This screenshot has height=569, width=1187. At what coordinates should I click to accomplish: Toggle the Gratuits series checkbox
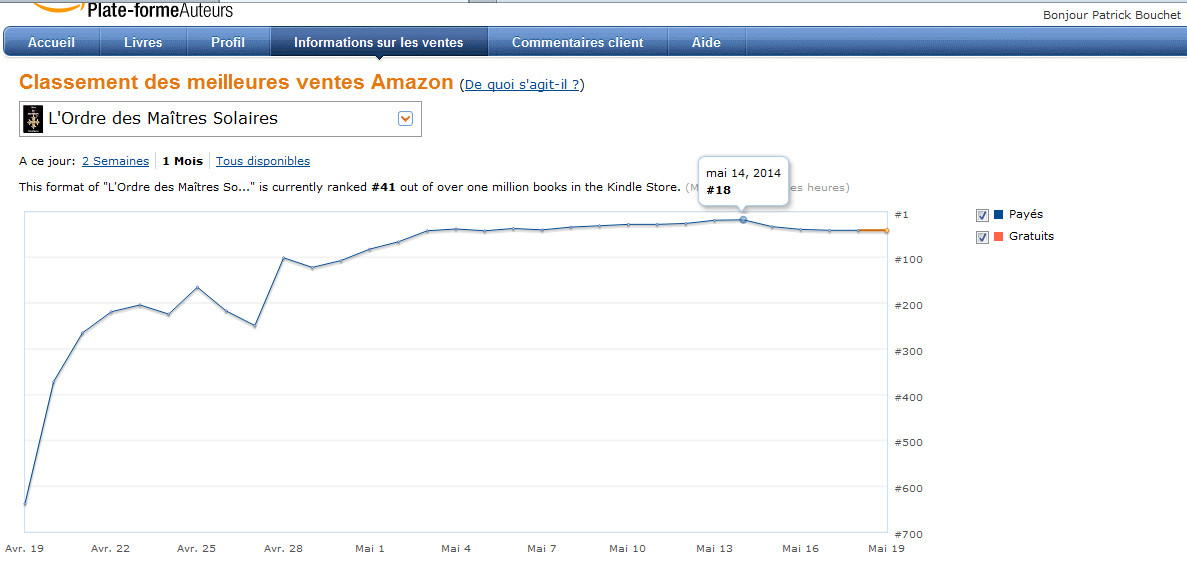[x=983, y=238]
